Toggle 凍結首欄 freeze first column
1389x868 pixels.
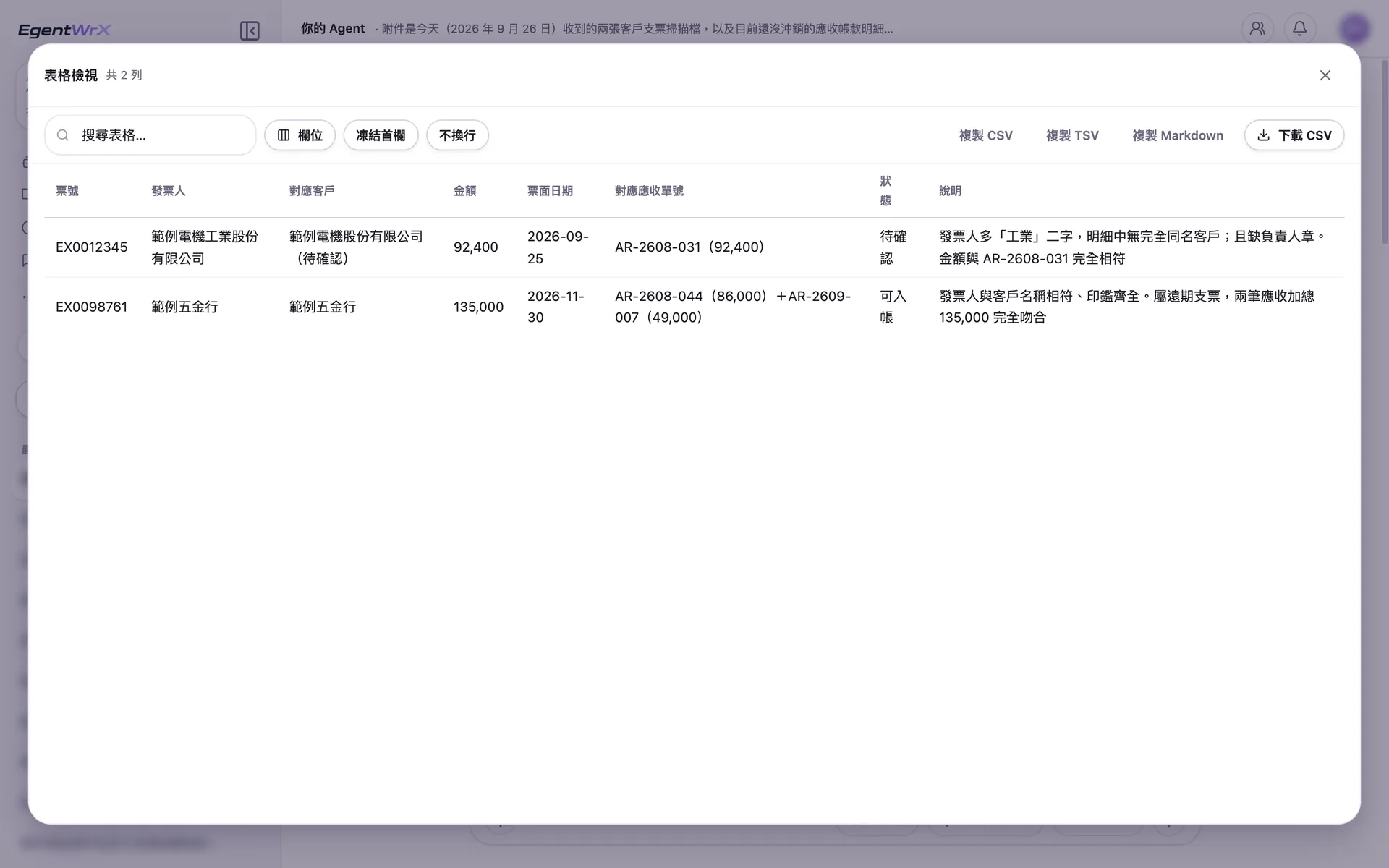[x=381, y=135]
